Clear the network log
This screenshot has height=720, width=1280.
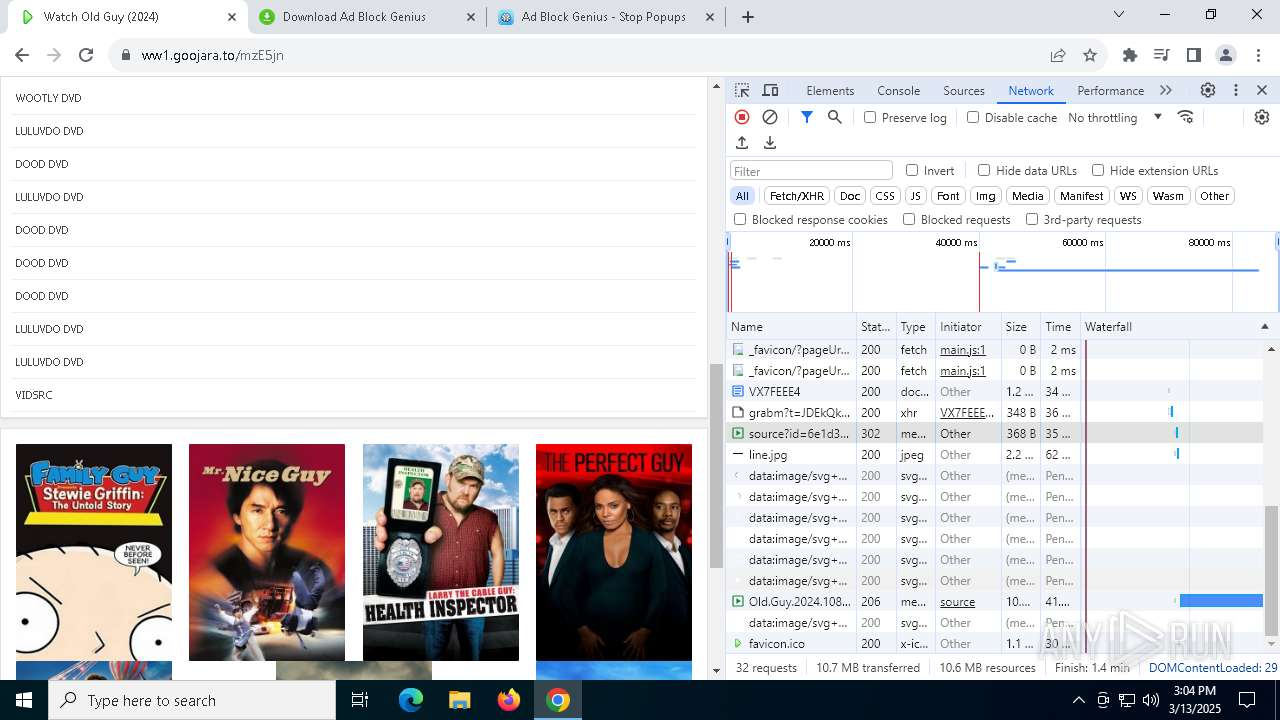pos(770,117)
